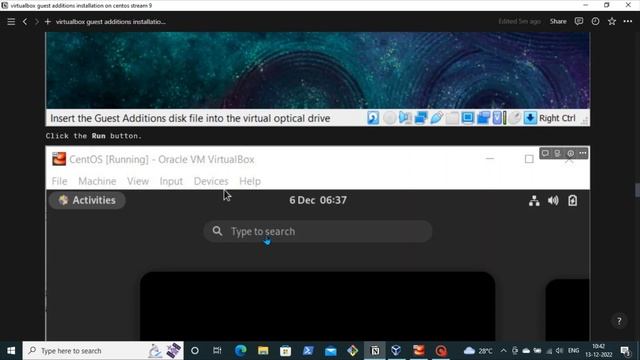Viewport: 640px width, 360px height.
Task: Go forward to the next Notion page
Action: pos(36,22)
